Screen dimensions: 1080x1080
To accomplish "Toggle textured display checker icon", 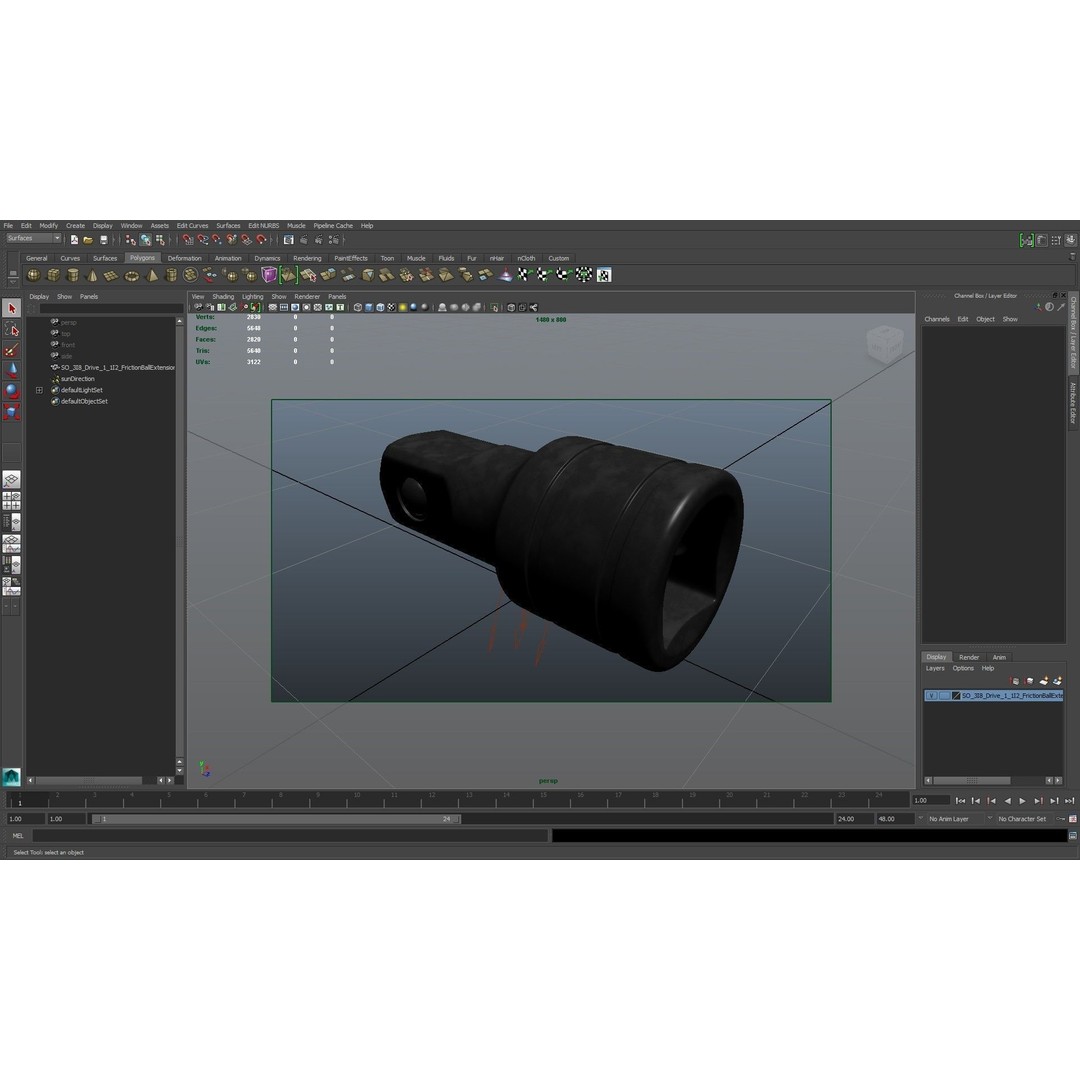I will pos(391,307).
